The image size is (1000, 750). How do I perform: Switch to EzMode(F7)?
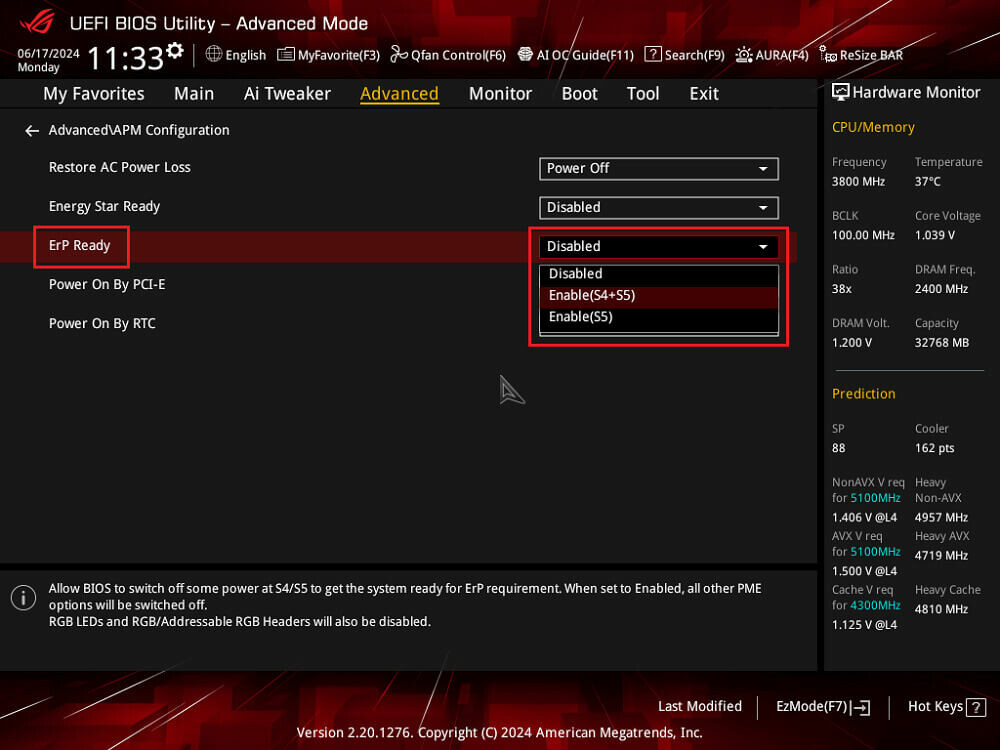(823, 707)
